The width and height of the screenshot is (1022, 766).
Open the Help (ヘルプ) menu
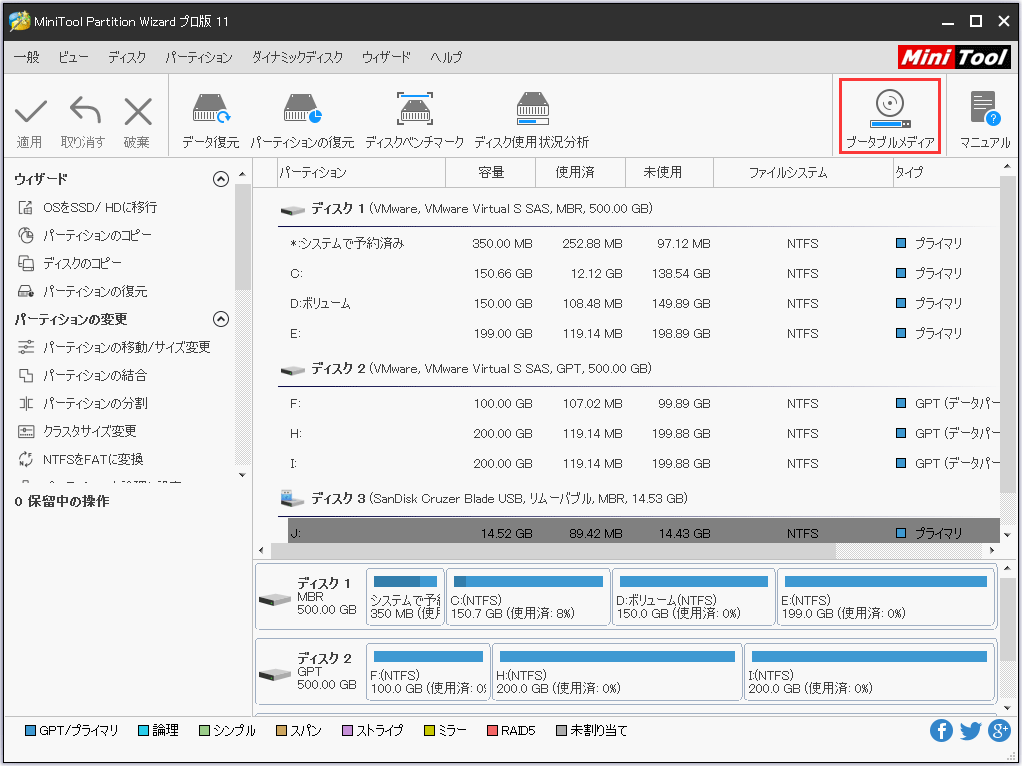click(446, 57)
